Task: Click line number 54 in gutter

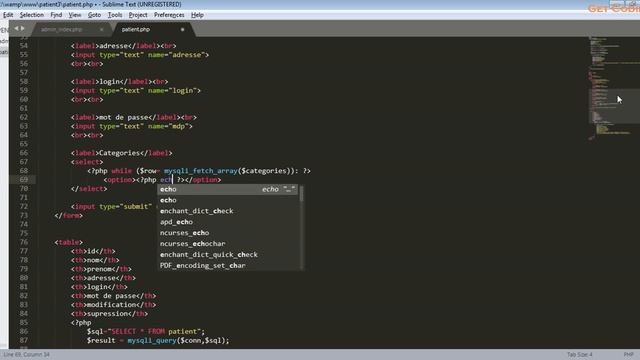Action: tap(24, 46)
